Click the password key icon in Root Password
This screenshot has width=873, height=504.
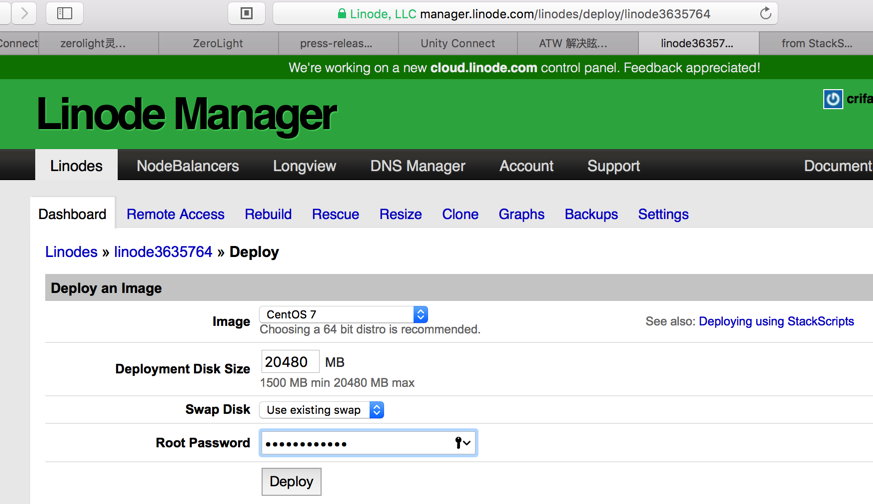pyautogui.click(x=462, y=443)
